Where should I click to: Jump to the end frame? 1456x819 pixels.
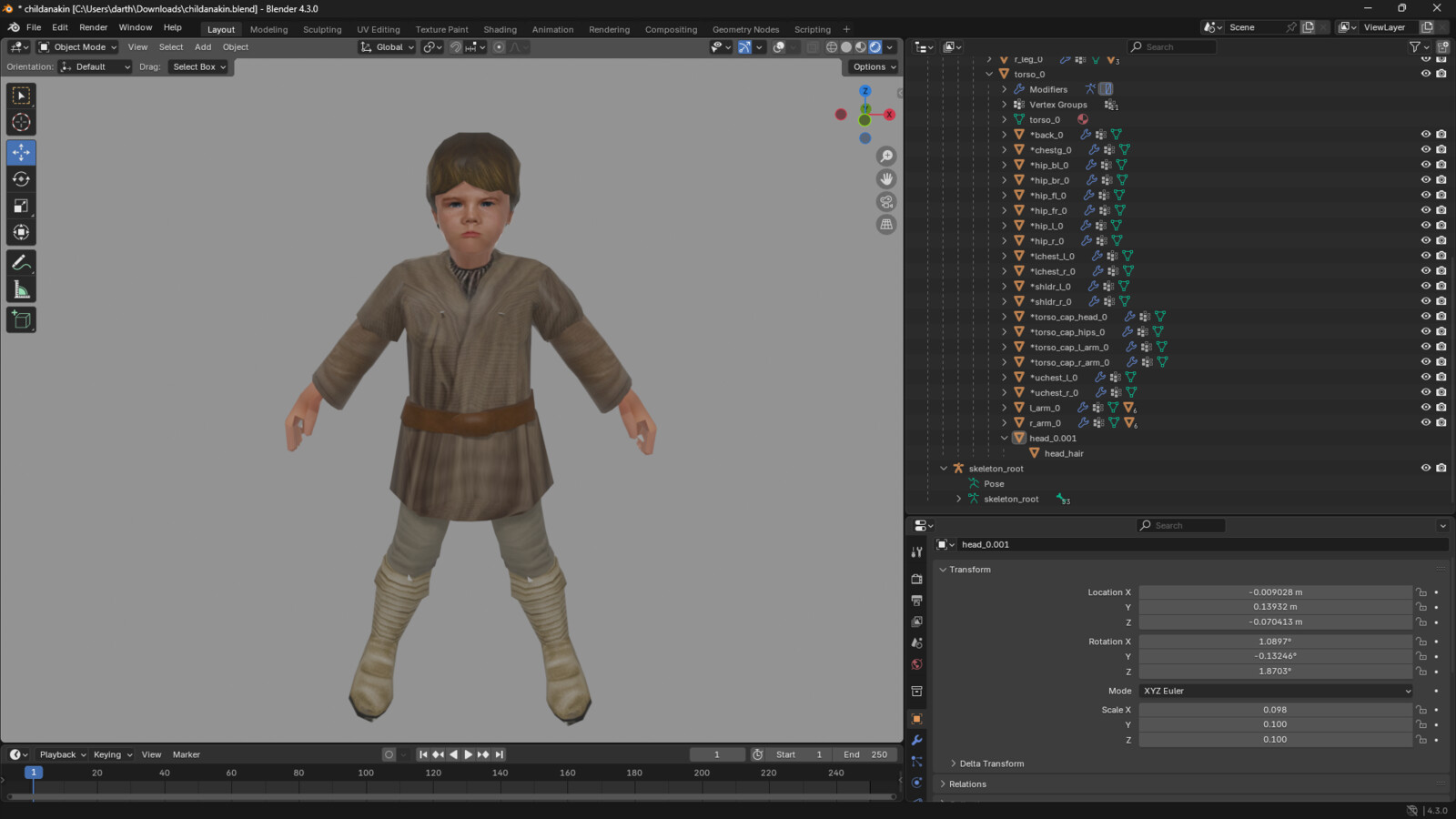499,754
